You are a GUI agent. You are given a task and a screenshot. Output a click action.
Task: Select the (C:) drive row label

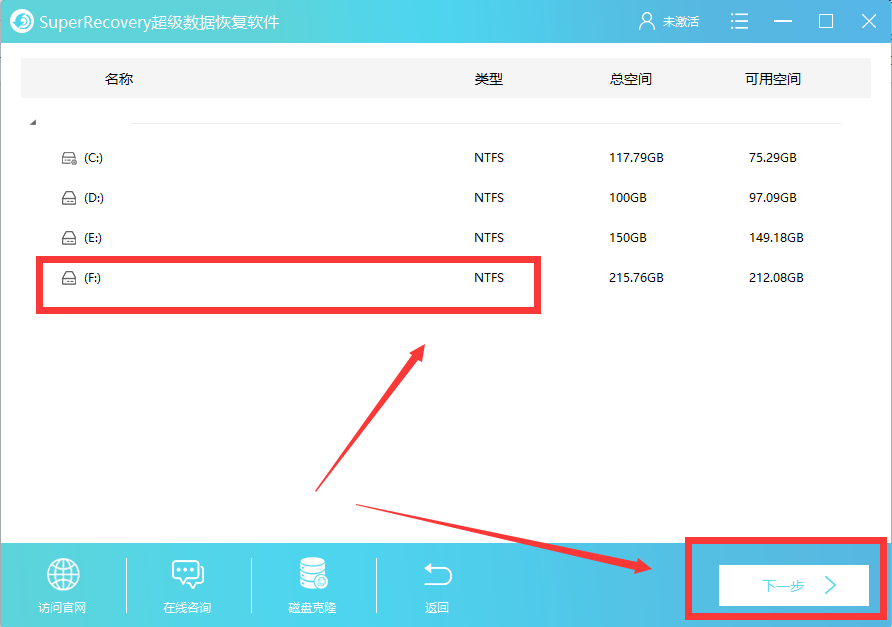pos(93,158)
